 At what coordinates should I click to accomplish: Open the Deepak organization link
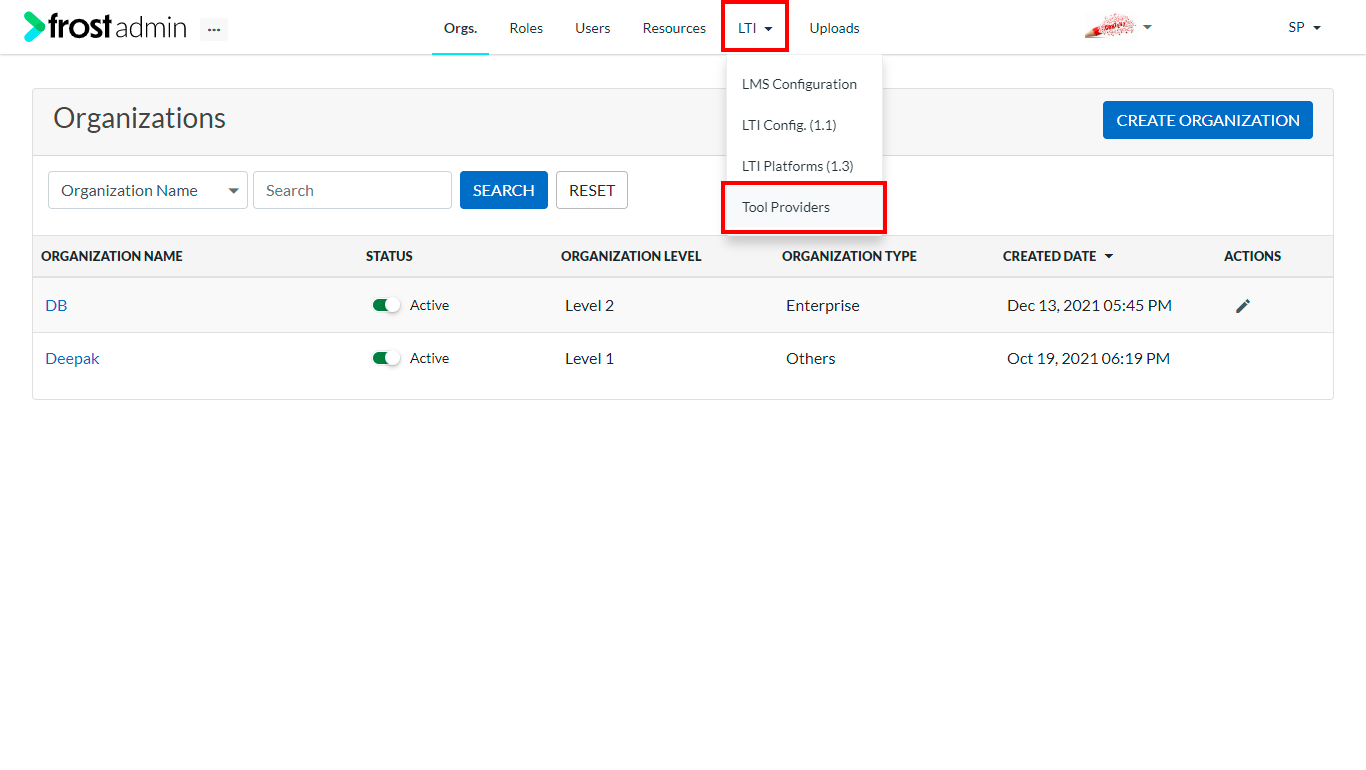pyautogui.click(x=72, y=358)
